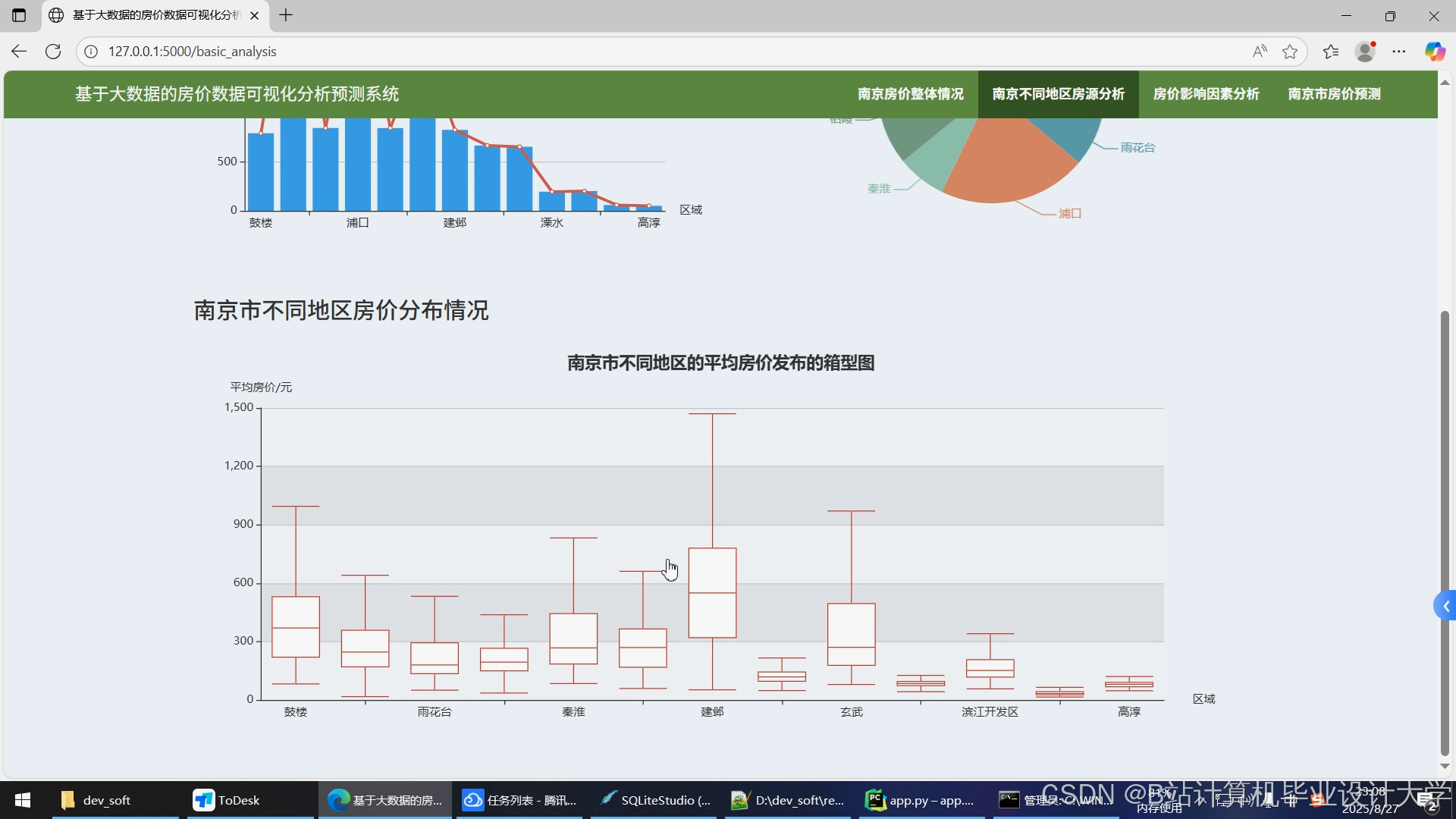The height and width of the screenshot is (819, 1456).
Task: Open tab actions menu icon
Action: 19,15
